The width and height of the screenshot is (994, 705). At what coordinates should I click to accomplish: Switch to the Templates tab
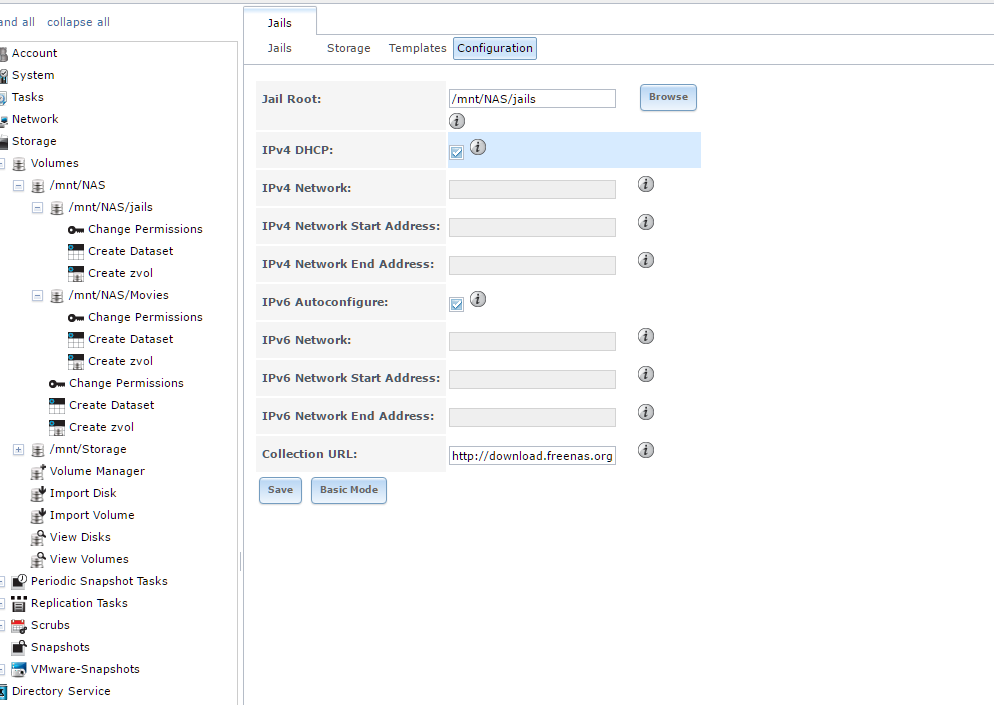point(417,48)
